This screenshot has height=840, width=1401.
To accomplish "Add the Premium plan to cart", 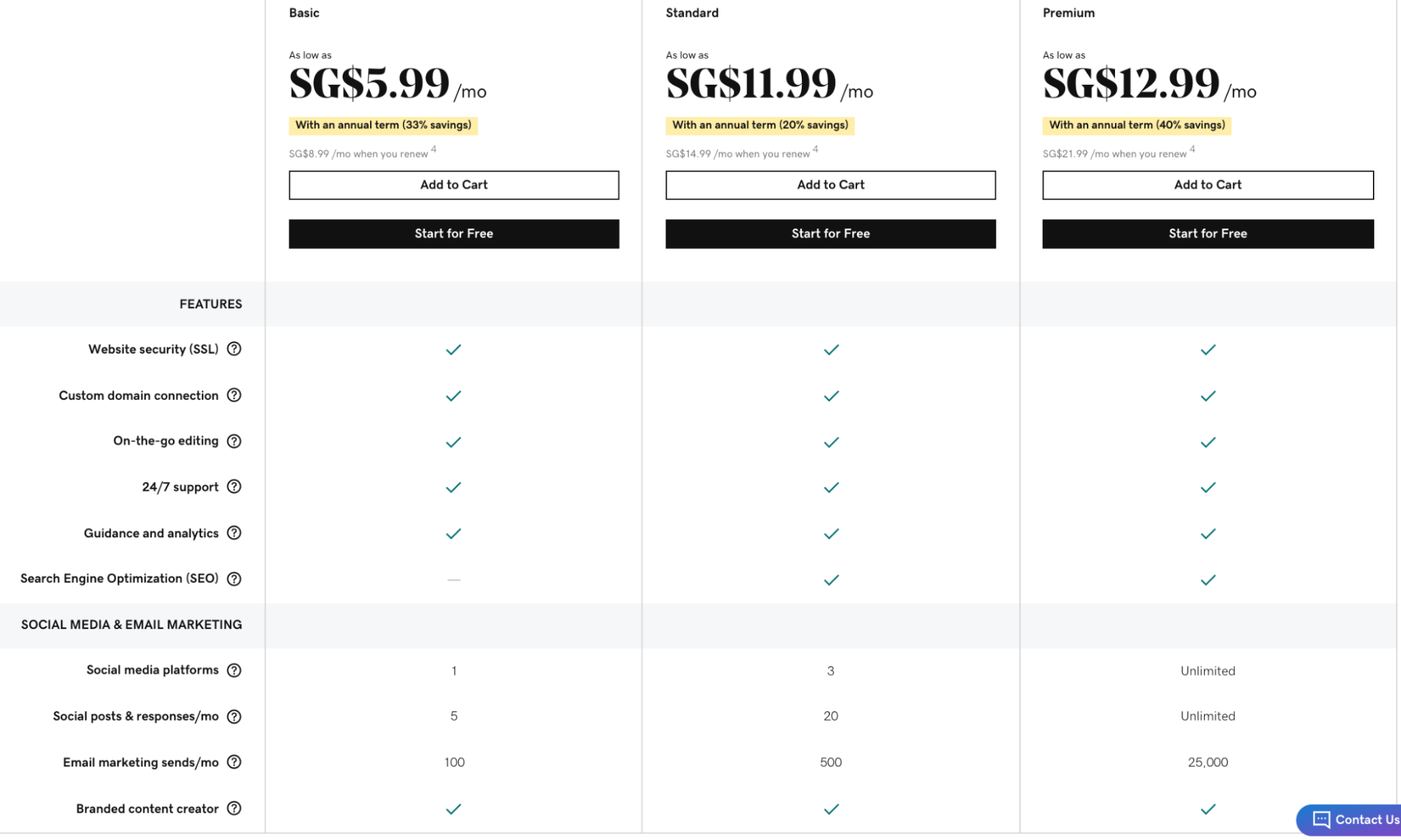I will coord(1208,185).
